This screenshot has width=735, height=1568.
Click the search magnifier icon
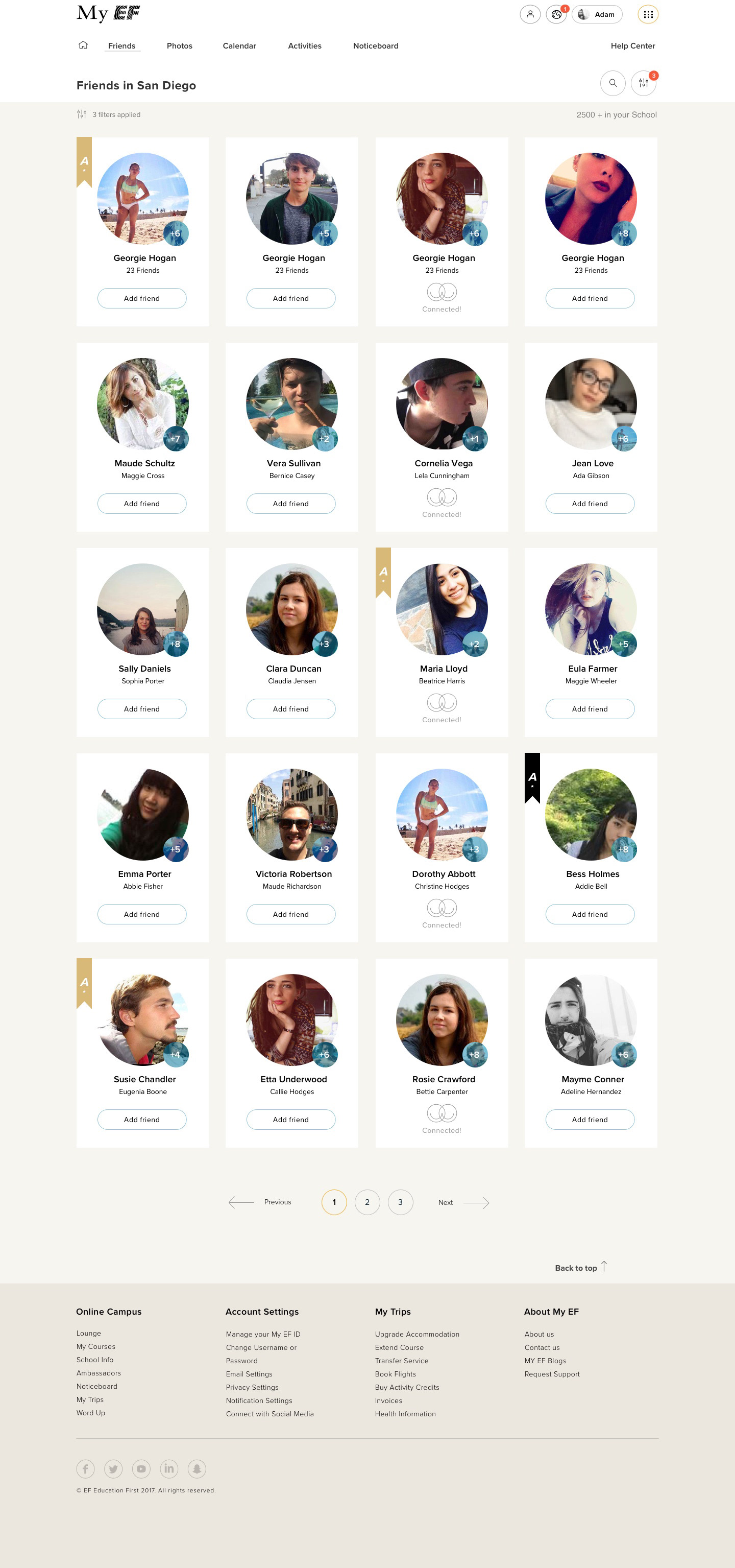coord(612,83)
